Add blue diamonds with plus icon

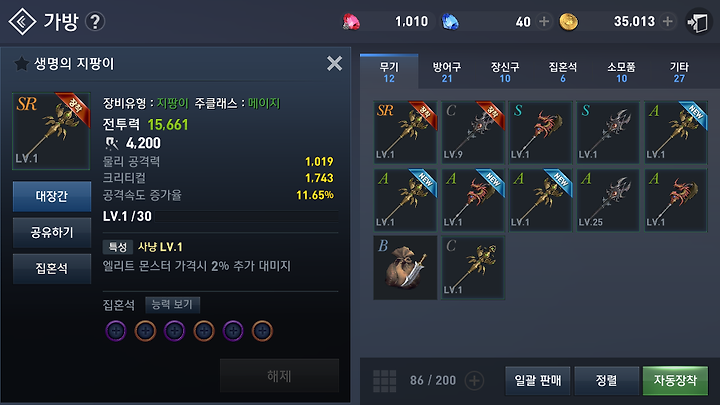(x=544, y=22)
